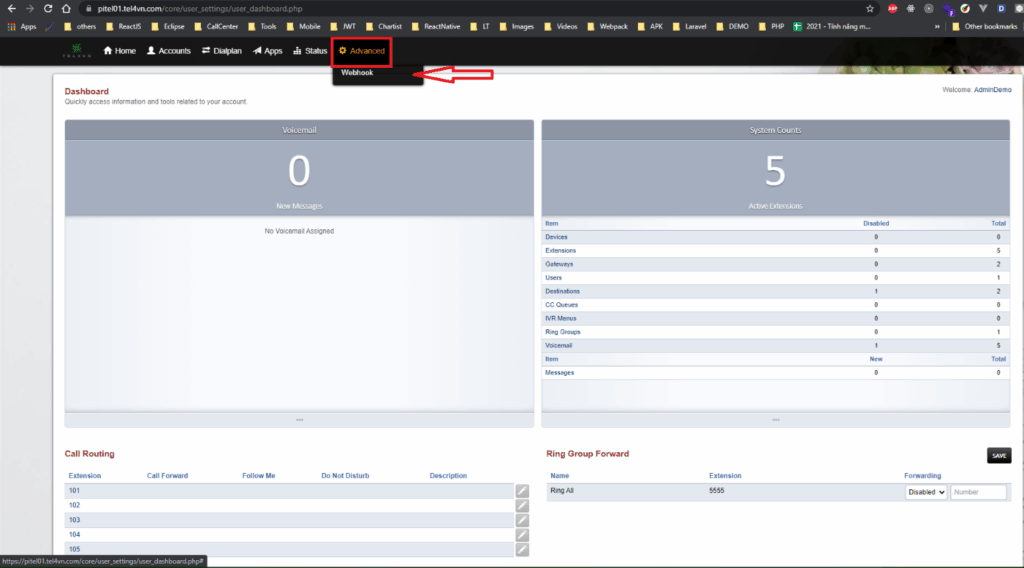Viewport: 1024px width, 568px height.
Task: Open the browser home icon
Action: point(66,8)
